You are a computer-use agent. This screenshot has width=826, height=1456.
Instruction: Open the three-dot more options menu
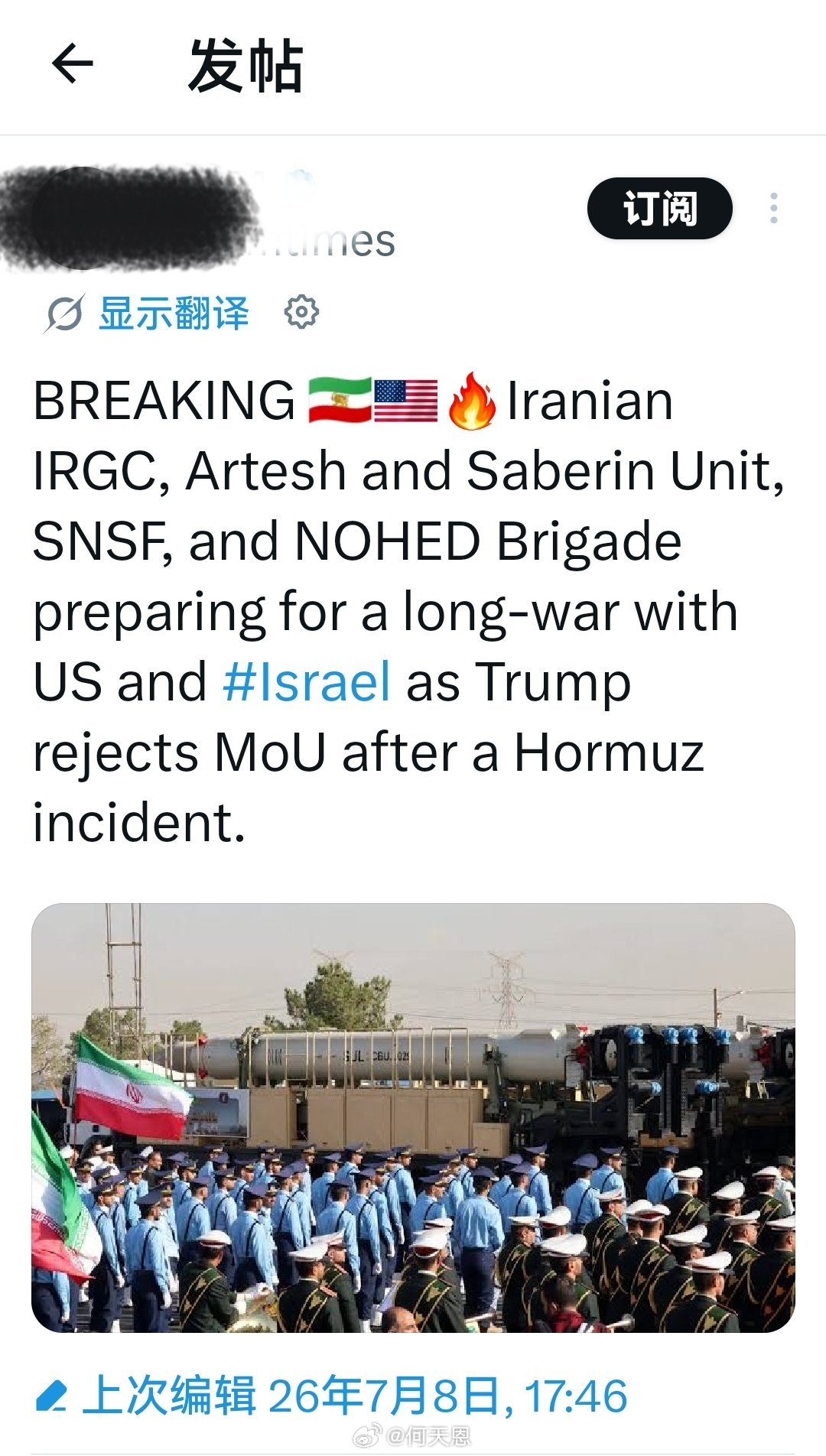pyautogui.click(x=774, y=208)
